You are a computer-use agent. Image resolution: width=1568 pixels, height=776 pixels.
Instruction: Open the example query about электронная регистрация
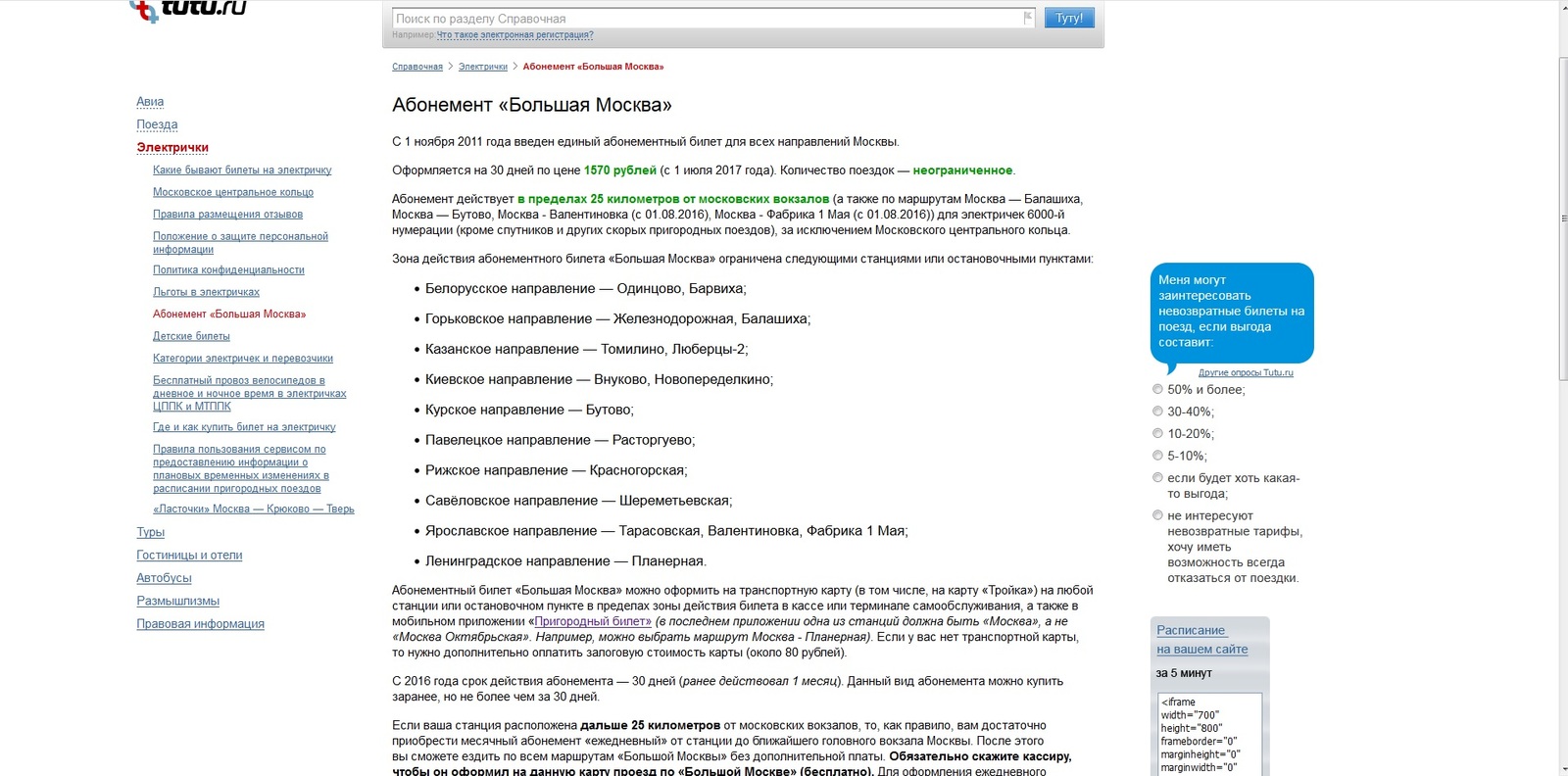[x=514, y=35]
